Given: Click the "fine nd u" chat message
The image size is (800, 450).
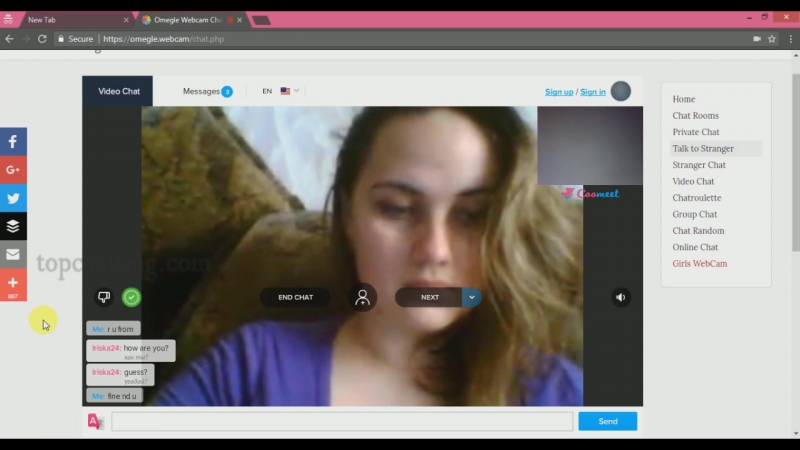Looking at the screenshot, I should tap(114, 396).
